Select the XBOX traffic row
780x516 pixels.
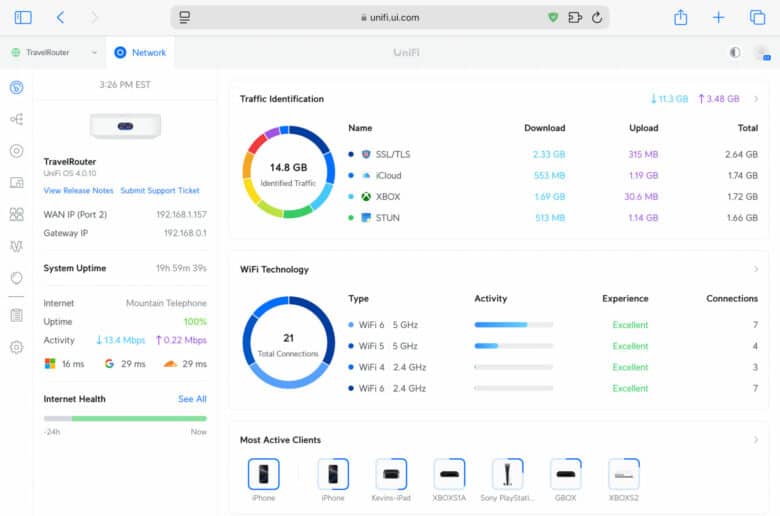(x=553, y=197)
